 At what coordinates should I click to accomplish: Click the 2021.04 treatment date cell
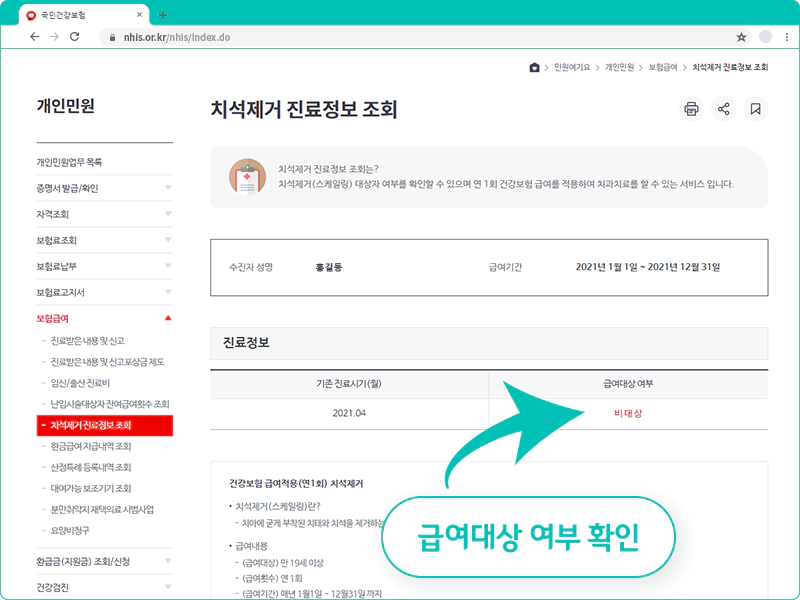coord(349,413)
